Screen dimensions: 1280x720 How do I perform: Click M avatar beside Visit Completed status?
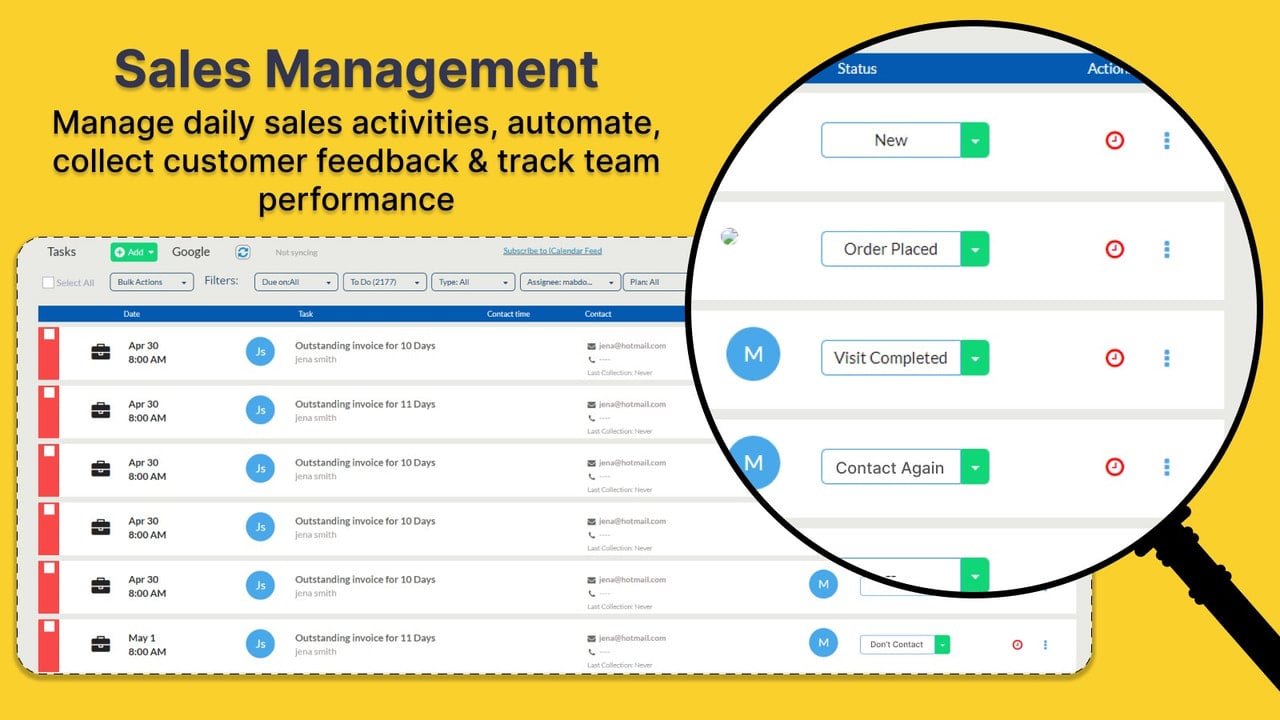click(x=753, y=354)
